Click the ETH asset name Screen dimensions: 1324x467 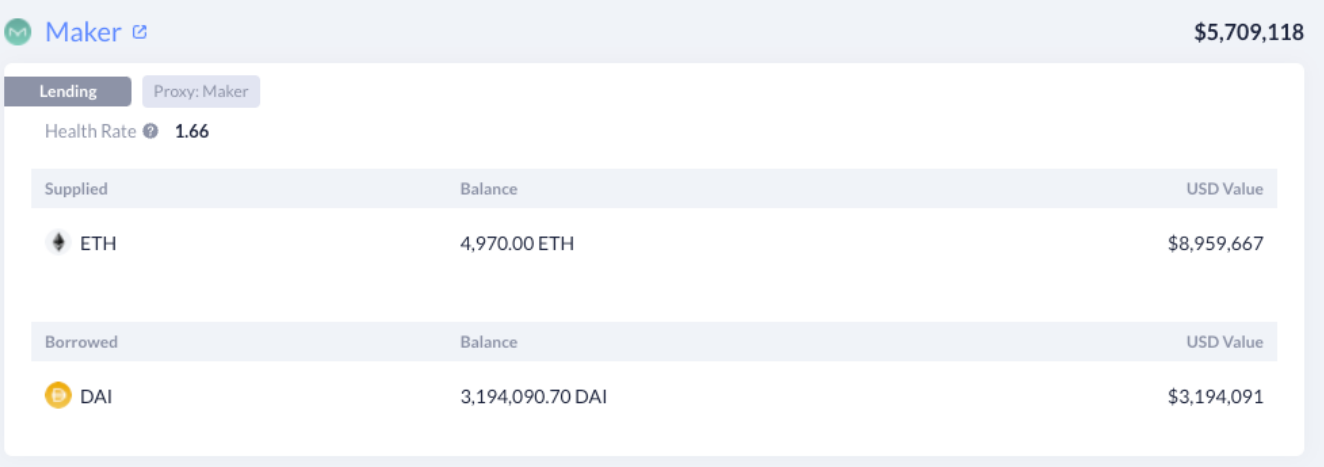[98, 243]
